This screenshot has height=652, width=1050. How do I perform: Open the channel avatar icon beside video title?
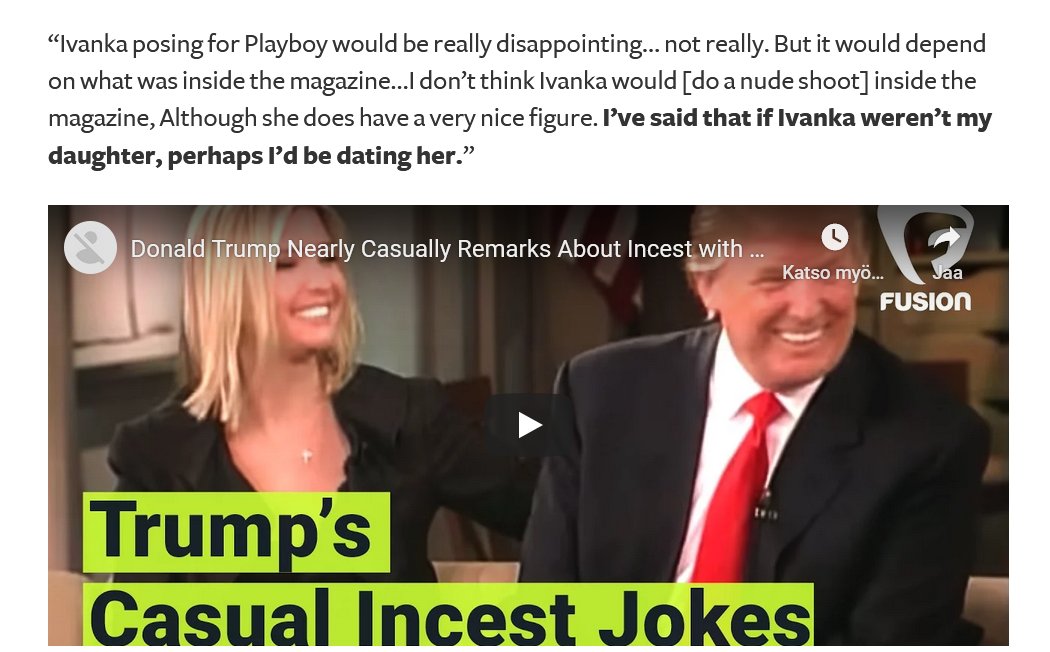pyautogui.click(x=90, y=247)
